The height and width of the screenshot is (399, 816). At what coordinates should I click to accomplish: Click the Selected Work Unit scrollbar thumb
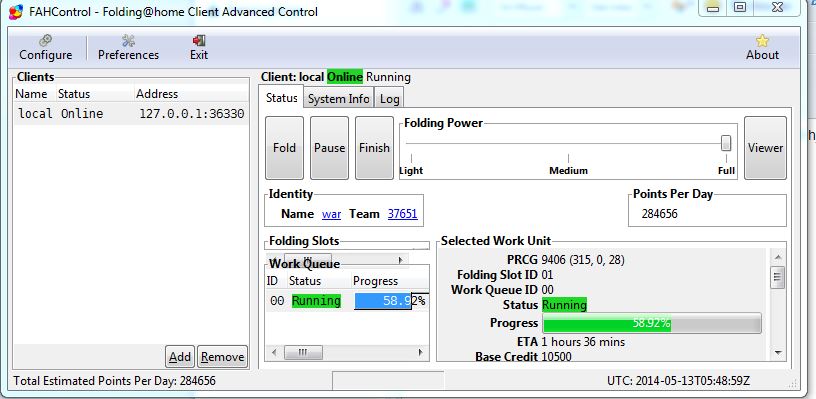[x=778, y=277]
